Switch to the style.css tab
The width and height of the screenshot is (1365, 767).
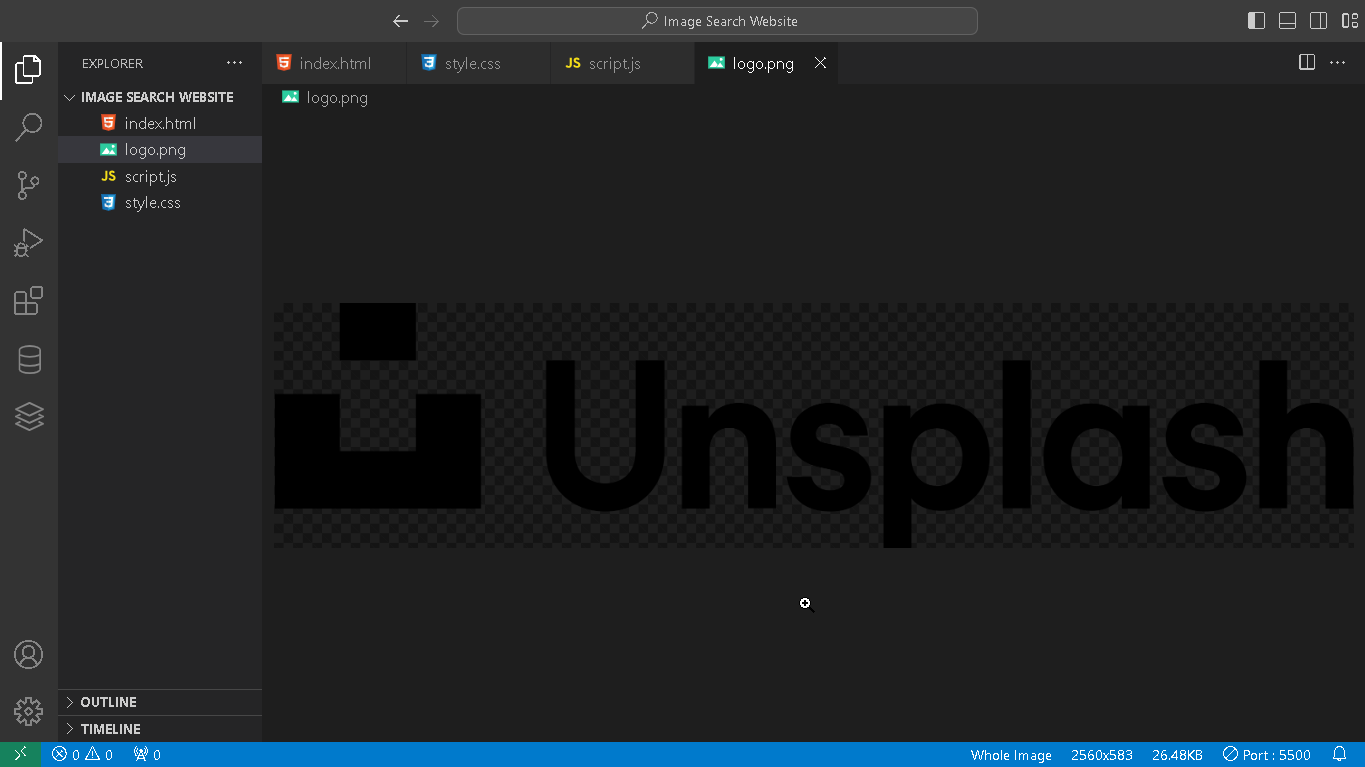478,63
